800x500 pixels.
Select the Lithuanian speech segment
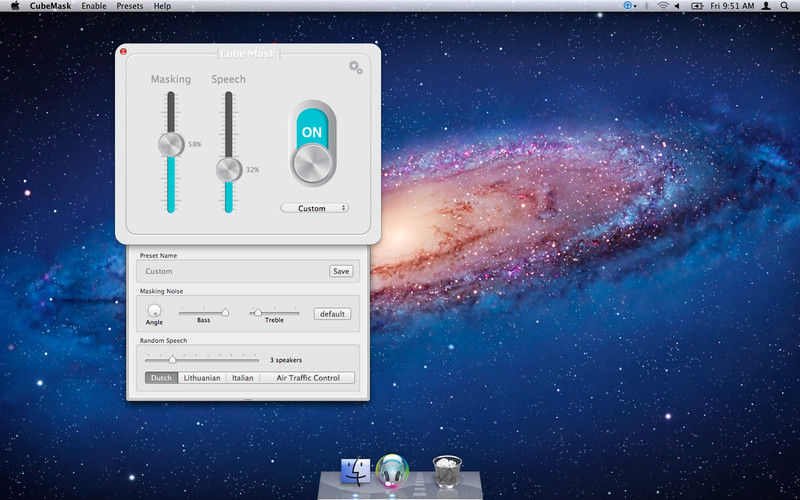tap(202, 378)
